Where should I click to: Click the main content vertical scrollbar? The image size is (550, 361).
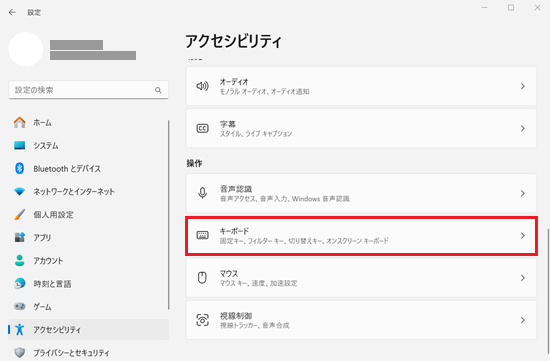548,291
